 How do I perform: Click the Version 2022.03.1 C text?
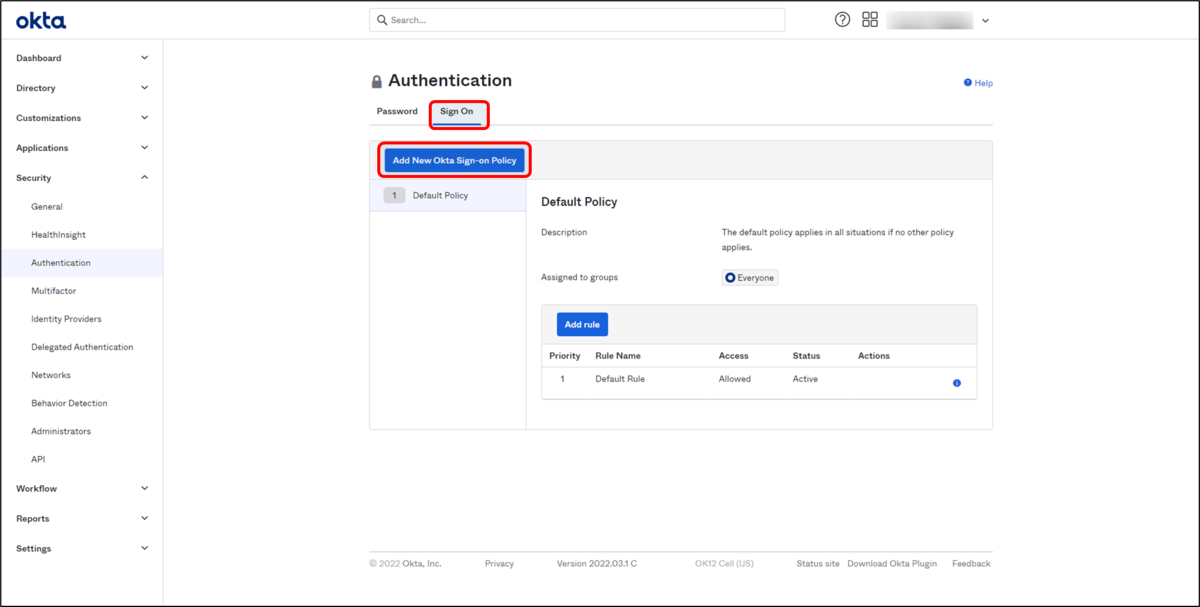[597, 564]
